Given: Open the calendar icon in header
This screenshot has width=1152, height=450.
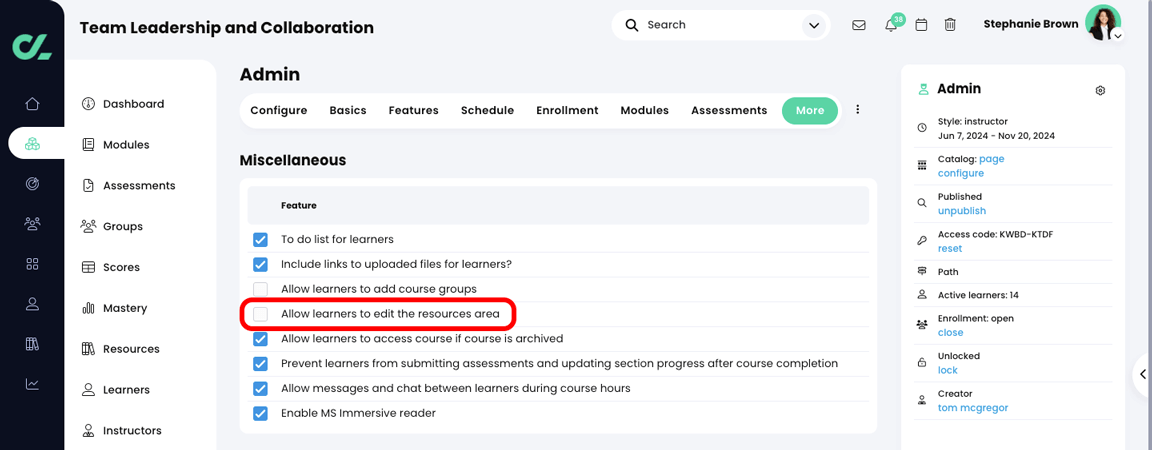Looking at the screenshot, I should (921, 25).
